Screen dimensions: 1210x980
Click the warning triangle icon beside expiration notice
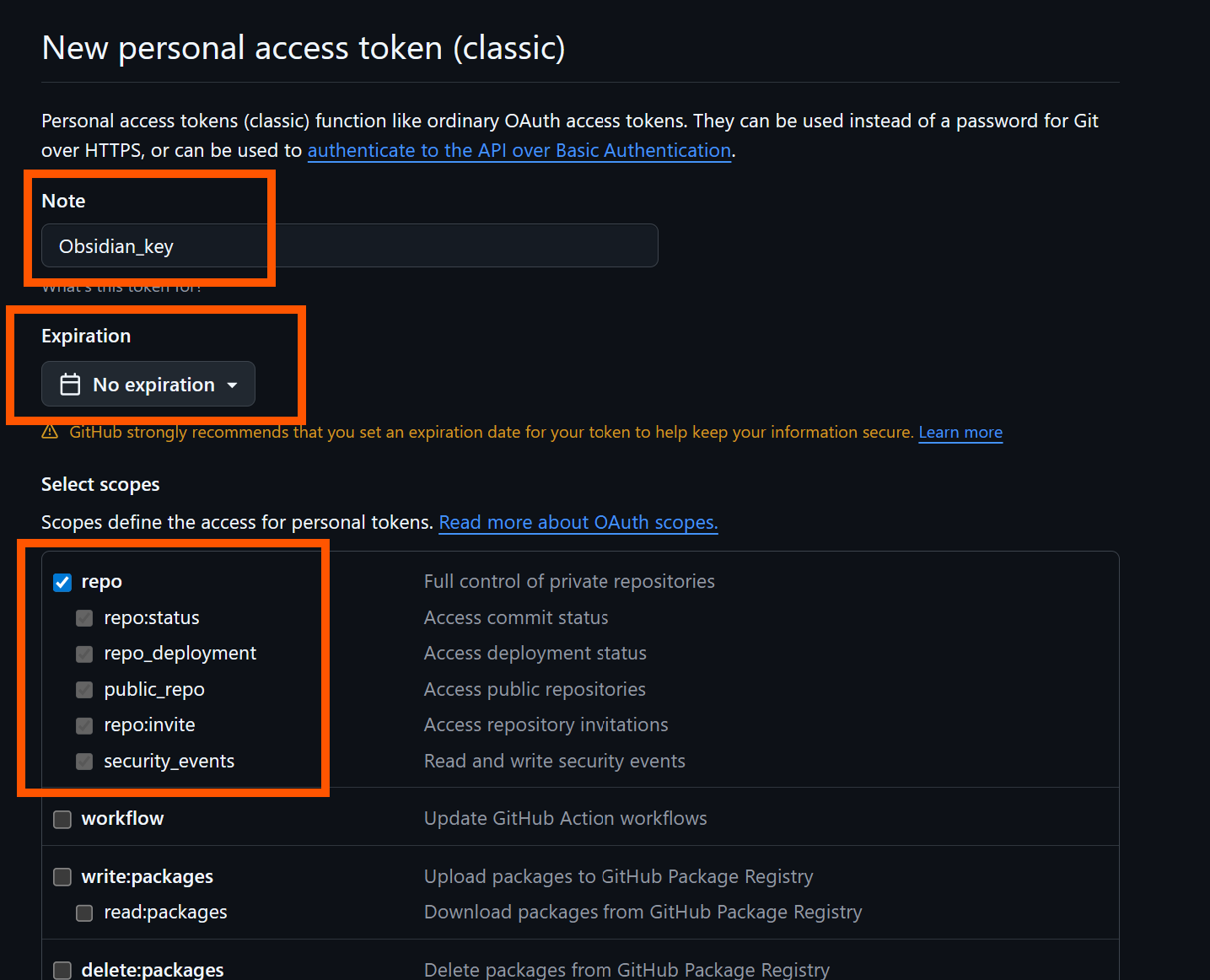[x=50, y=432]
